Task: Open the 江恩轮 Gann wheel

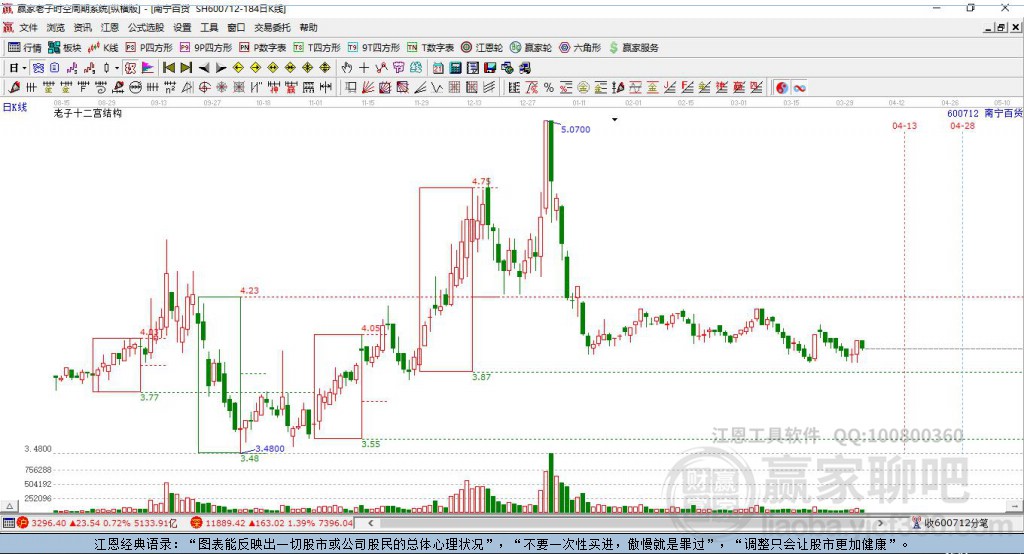Action: (482, 48)
